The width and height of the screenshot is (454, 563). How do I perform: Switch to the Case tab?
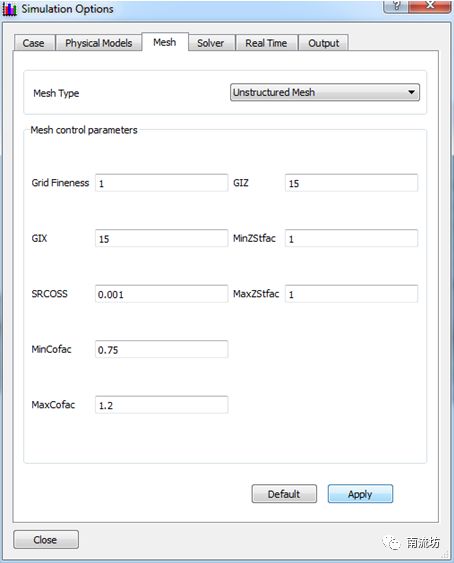pyautogui.click(x=34, y=43)
